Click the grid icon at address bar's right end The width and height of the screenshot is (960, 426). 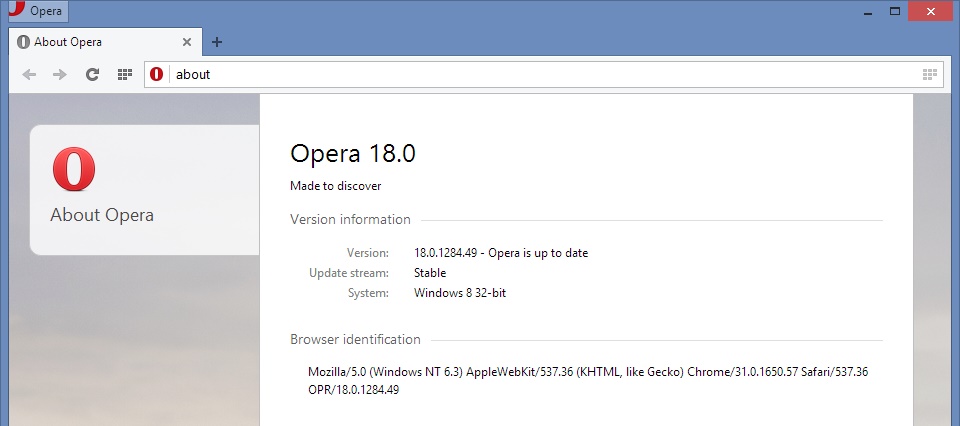[929, 74]
